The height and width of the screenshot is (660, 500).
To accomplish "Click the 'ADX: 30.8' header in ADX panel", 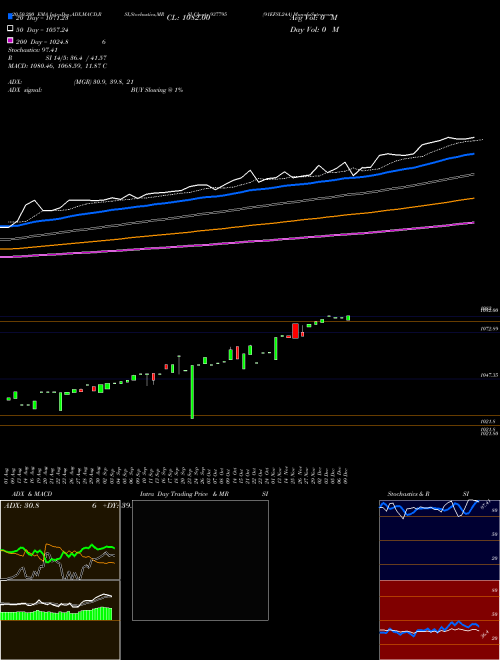I will pos(21,506).
